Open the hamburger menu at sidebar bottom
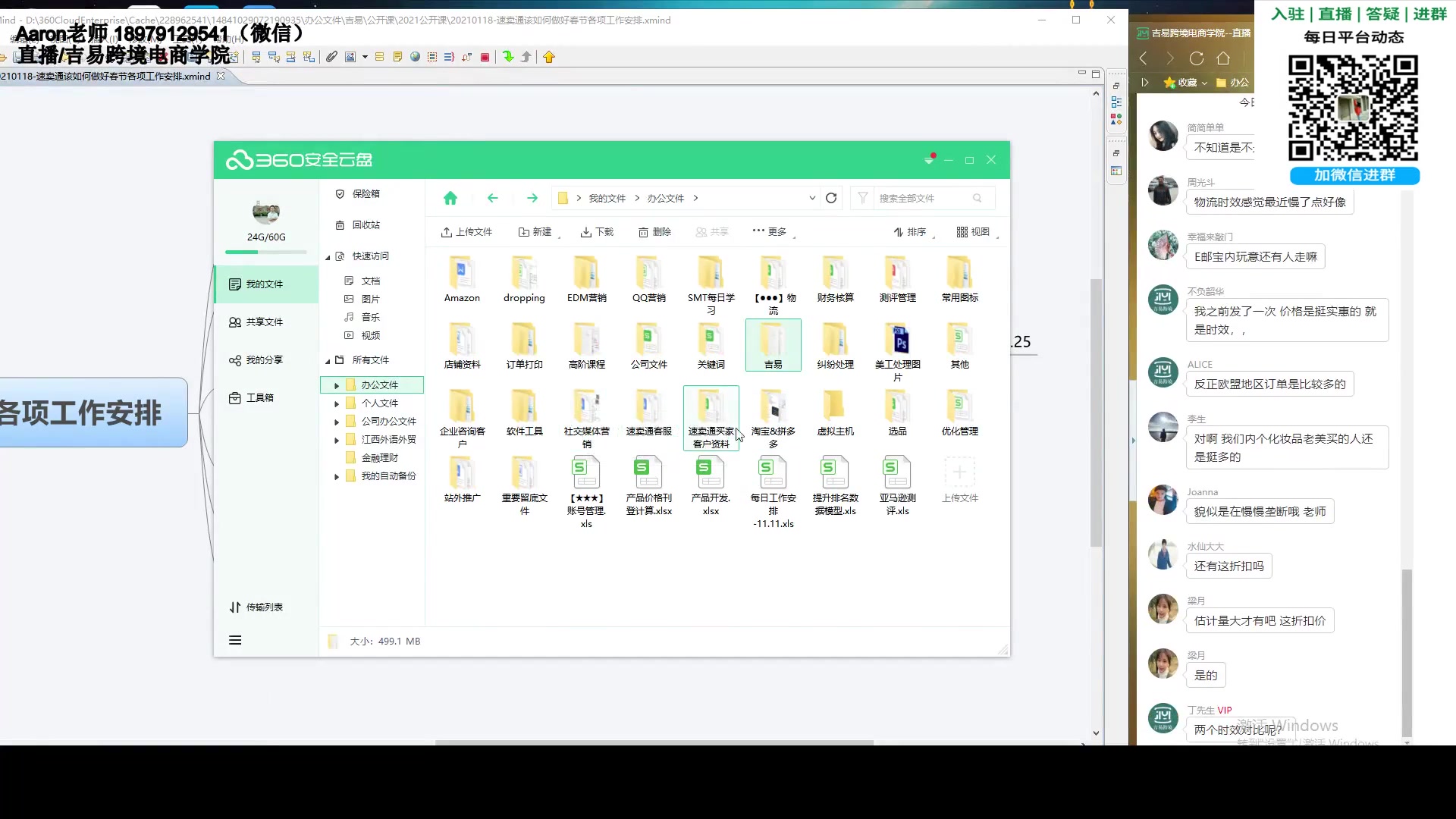The image size is (1456, 819). click(x=235, y=640)
